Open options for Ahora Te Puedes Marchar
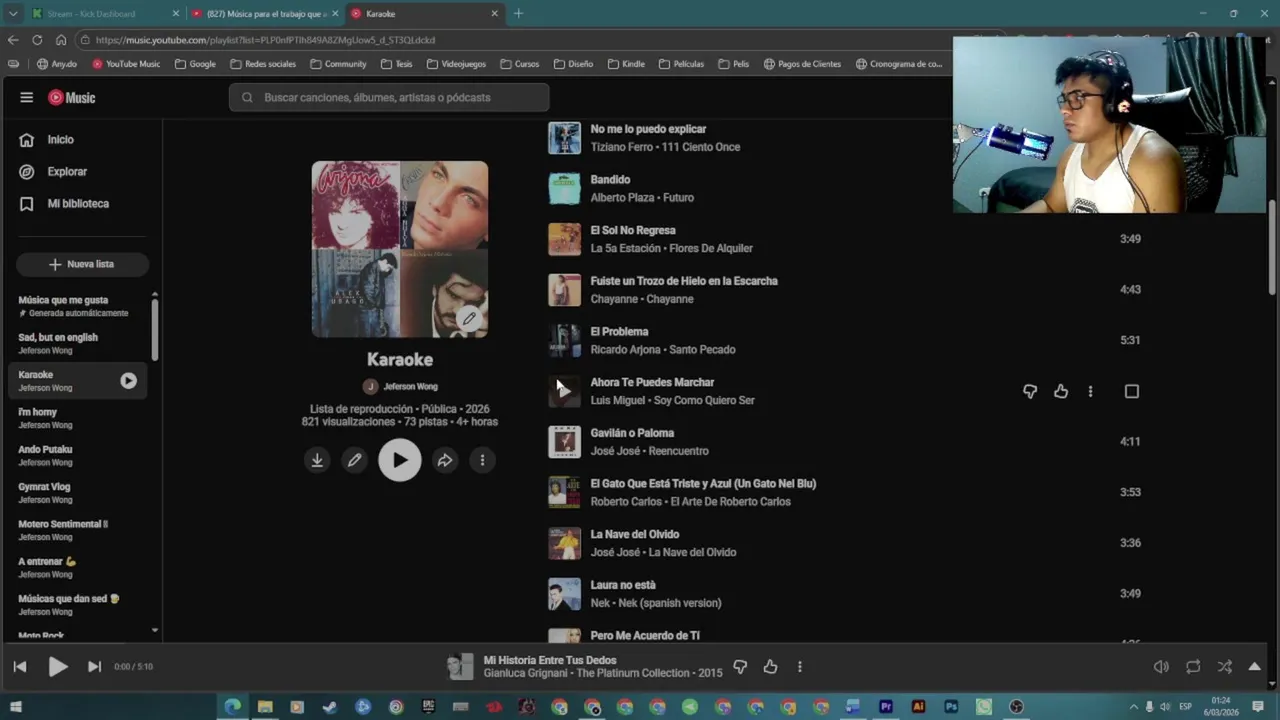The image size is (1280, 720). tap(1090, 391)
